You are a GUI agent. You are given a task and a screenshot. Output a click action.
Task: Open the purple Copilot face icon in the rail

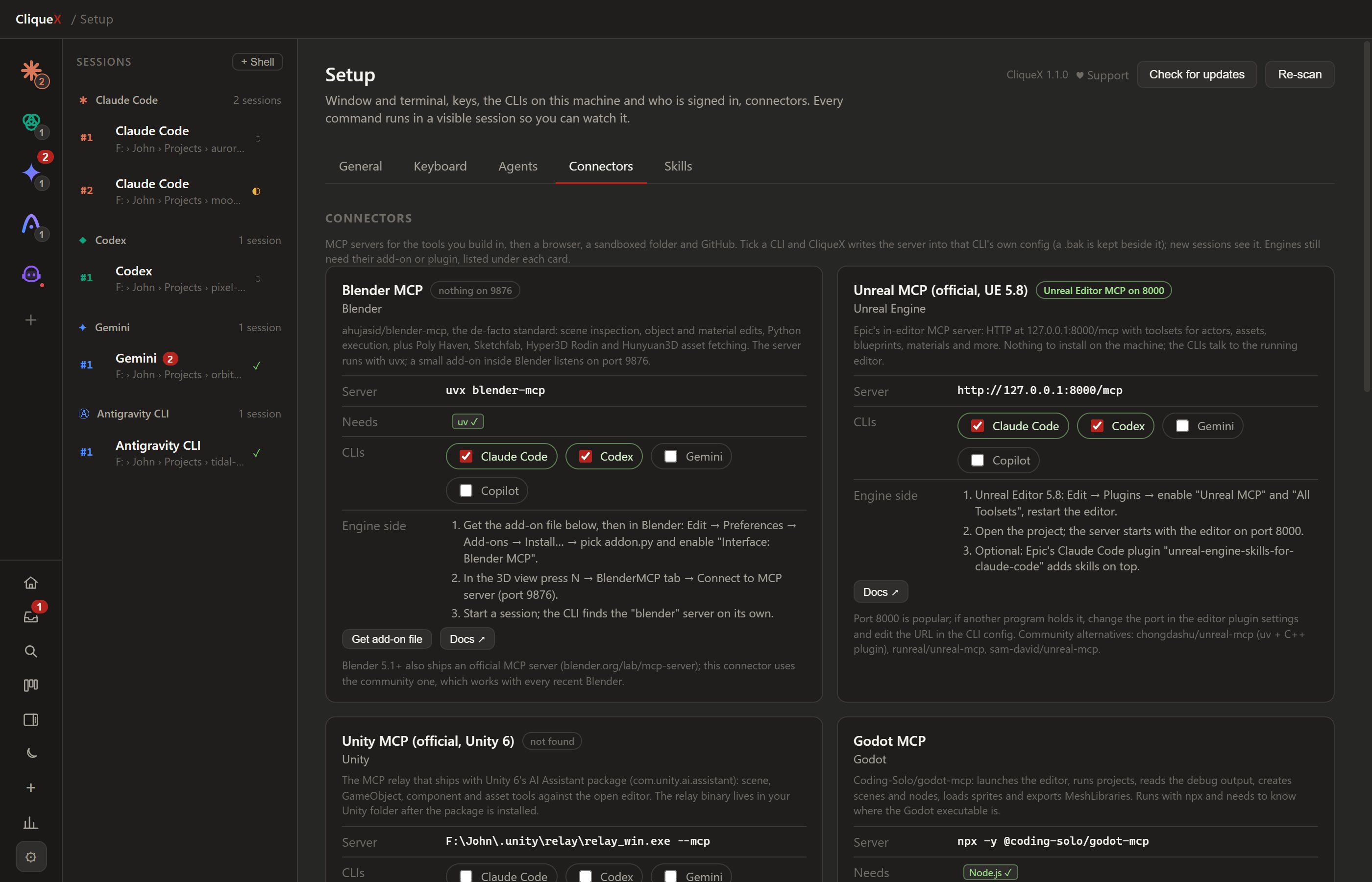tap(31, 274)
